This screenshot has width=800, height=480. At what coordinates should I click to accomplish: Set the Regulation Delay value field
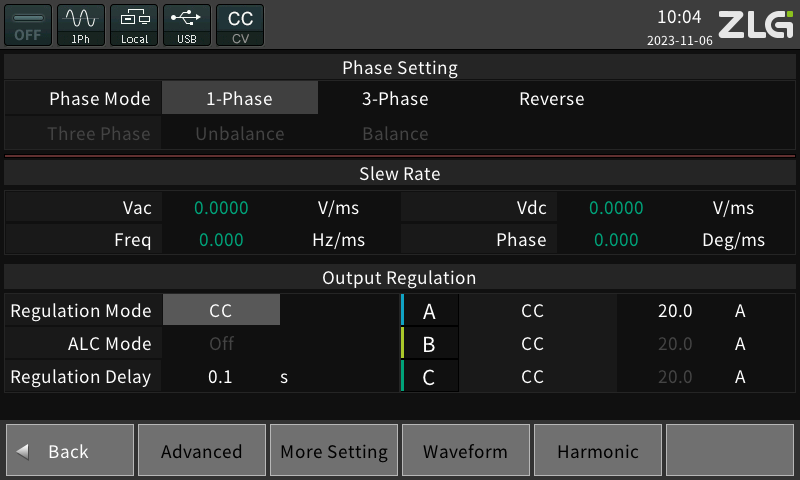219,377
